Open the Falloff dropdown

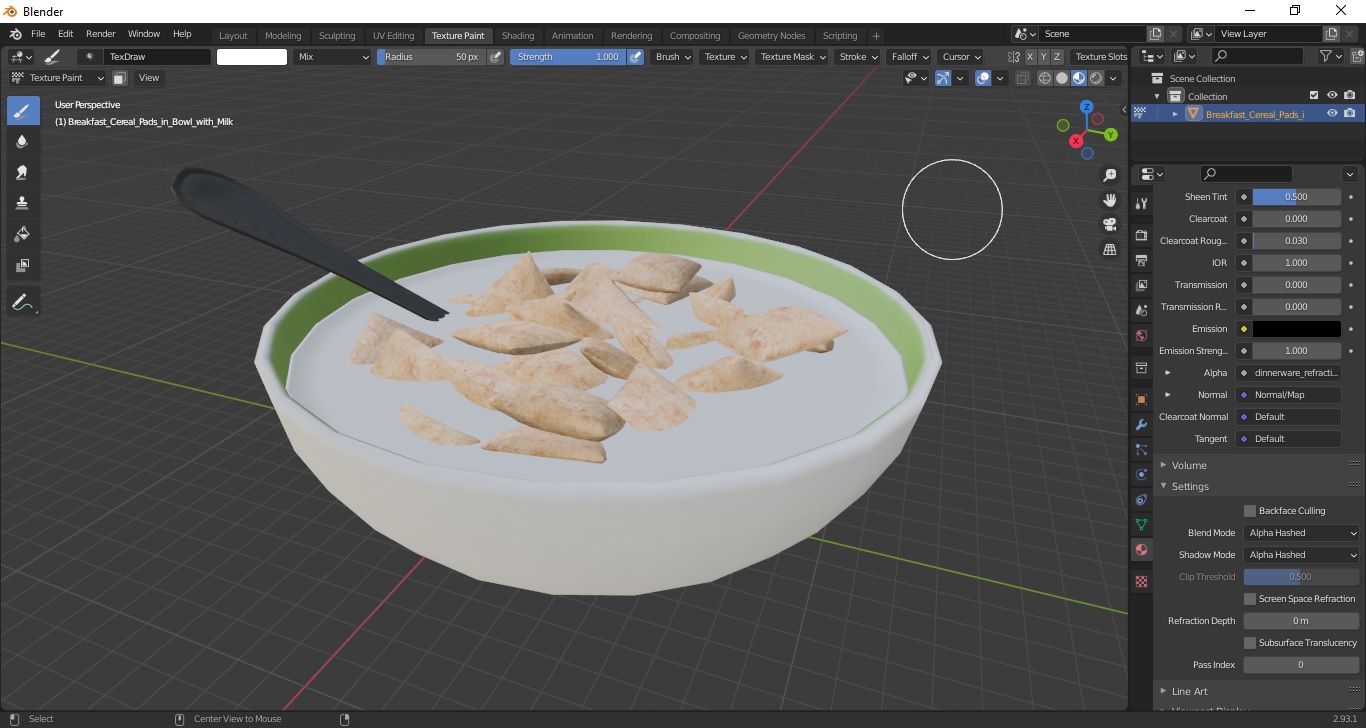pyautogui.click(x=910, y=57)
